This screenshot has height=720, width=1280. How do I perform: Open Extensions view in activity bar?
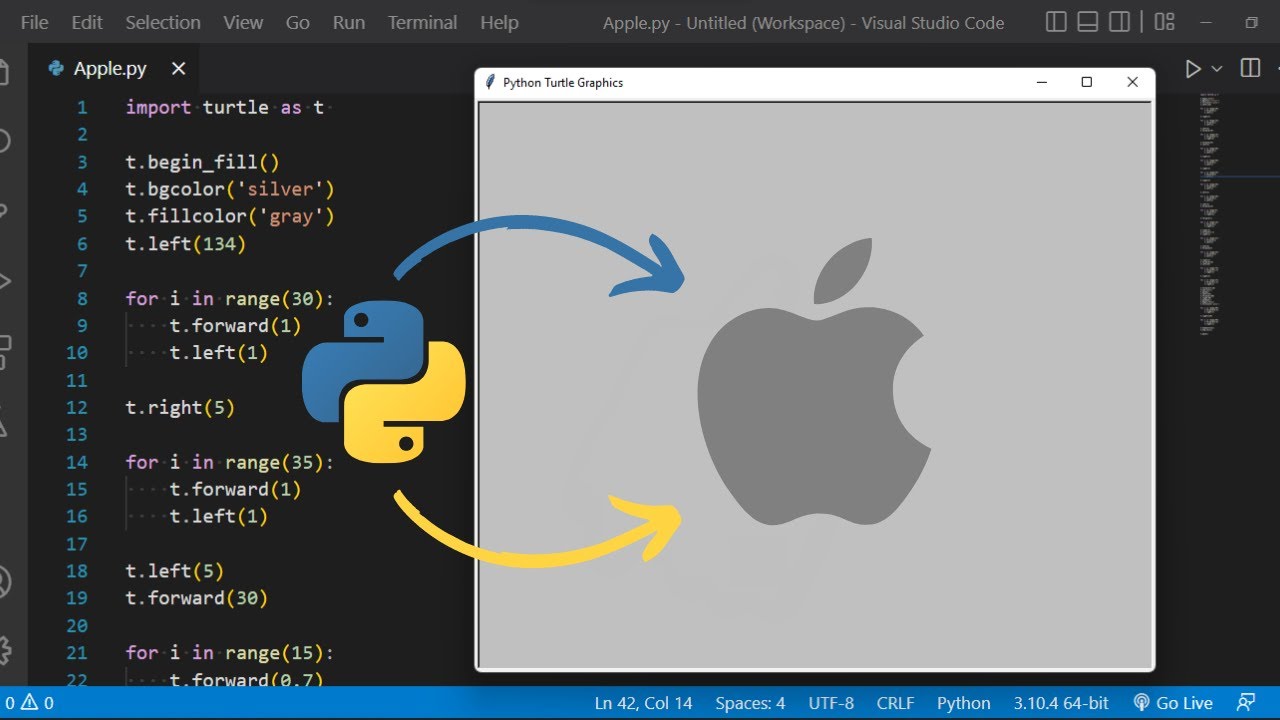click(4, 351)
